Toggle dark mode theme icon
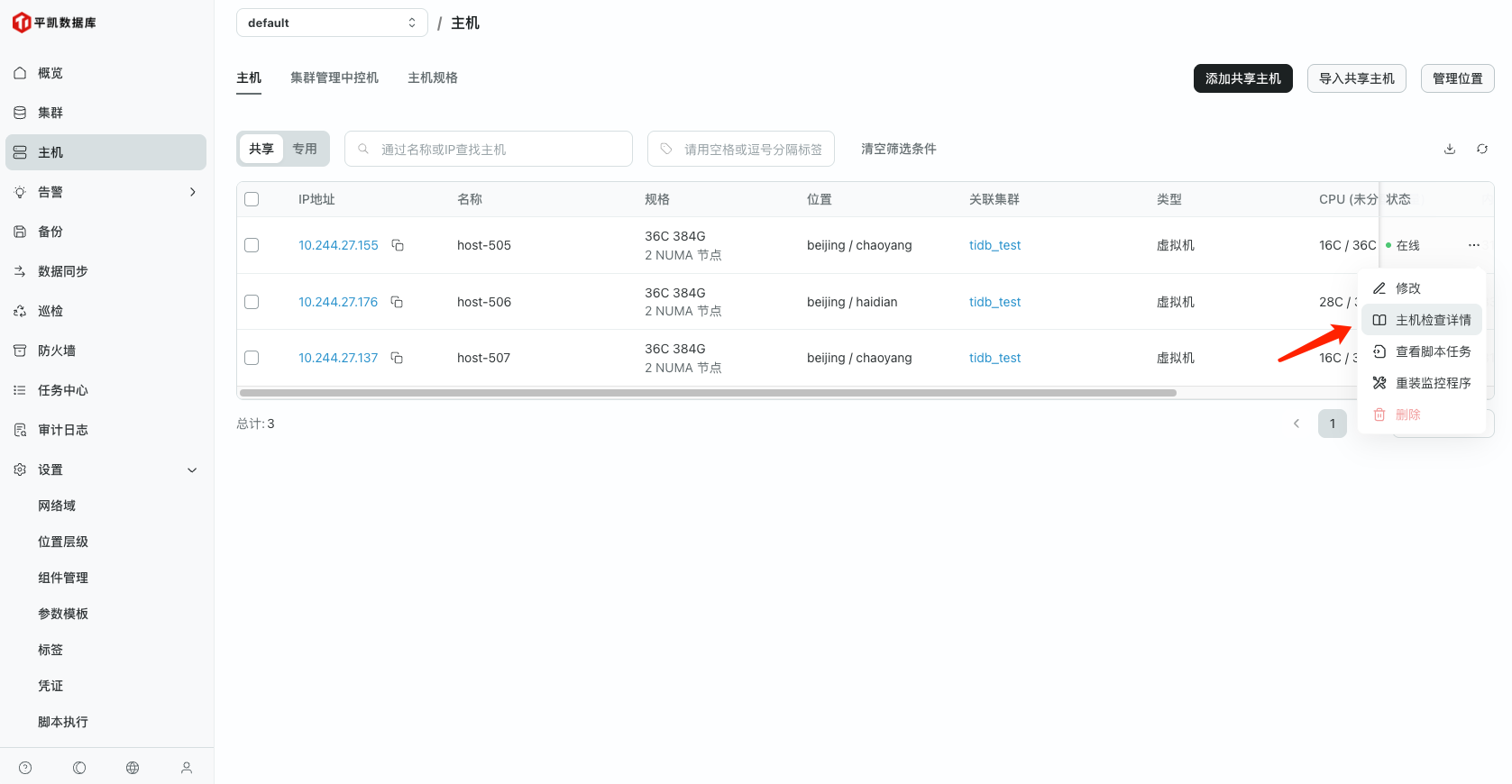 click(79, 768)
